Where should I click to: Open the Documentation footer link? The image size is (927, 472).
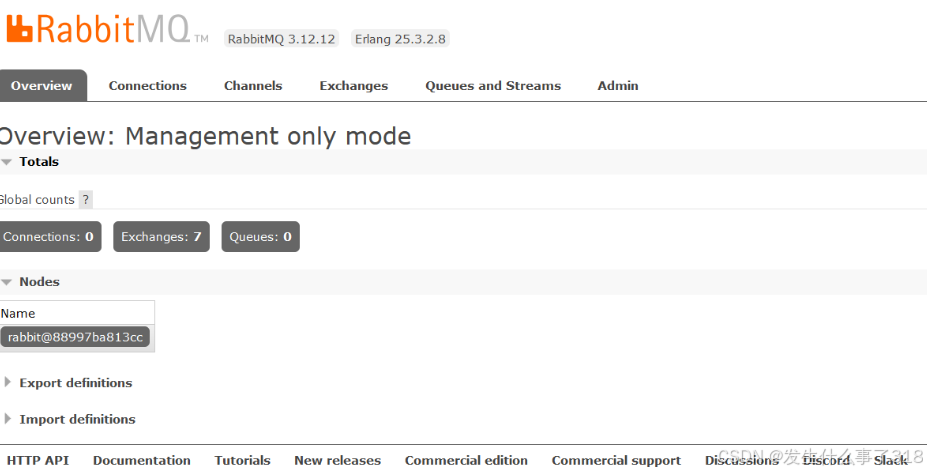pyautogui.click(x=142, y=460)
